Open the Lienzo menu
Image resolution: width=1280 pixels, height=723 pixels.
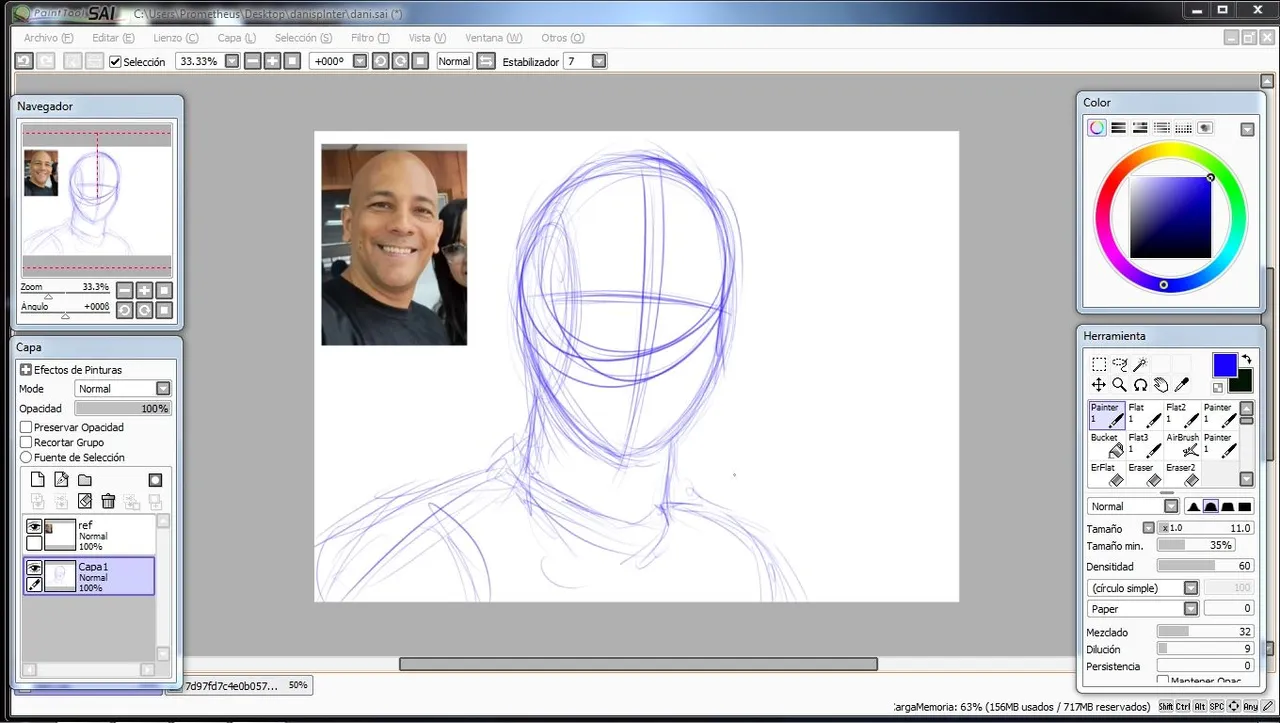coord(175,38)
